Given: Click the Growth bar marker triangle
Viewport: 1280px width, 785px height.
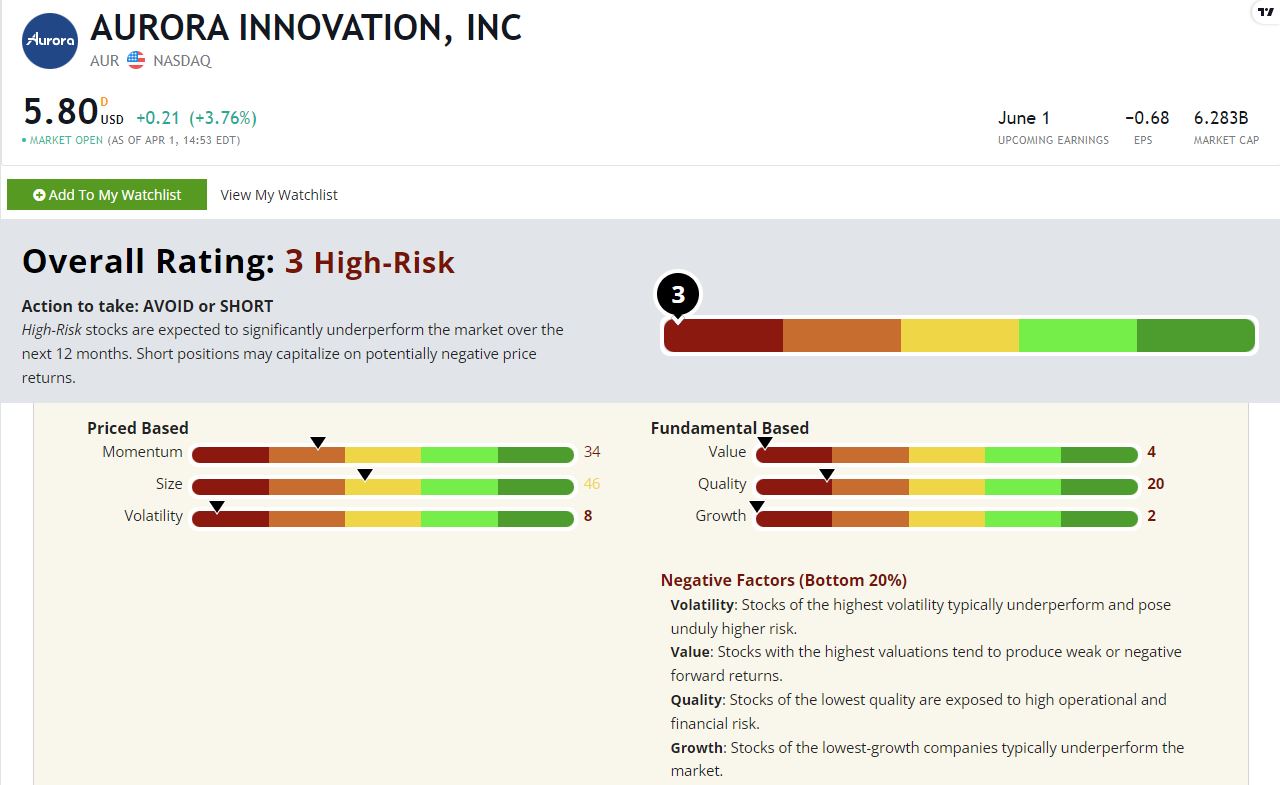Looking at the screenshot, I should tap(757, 506).
